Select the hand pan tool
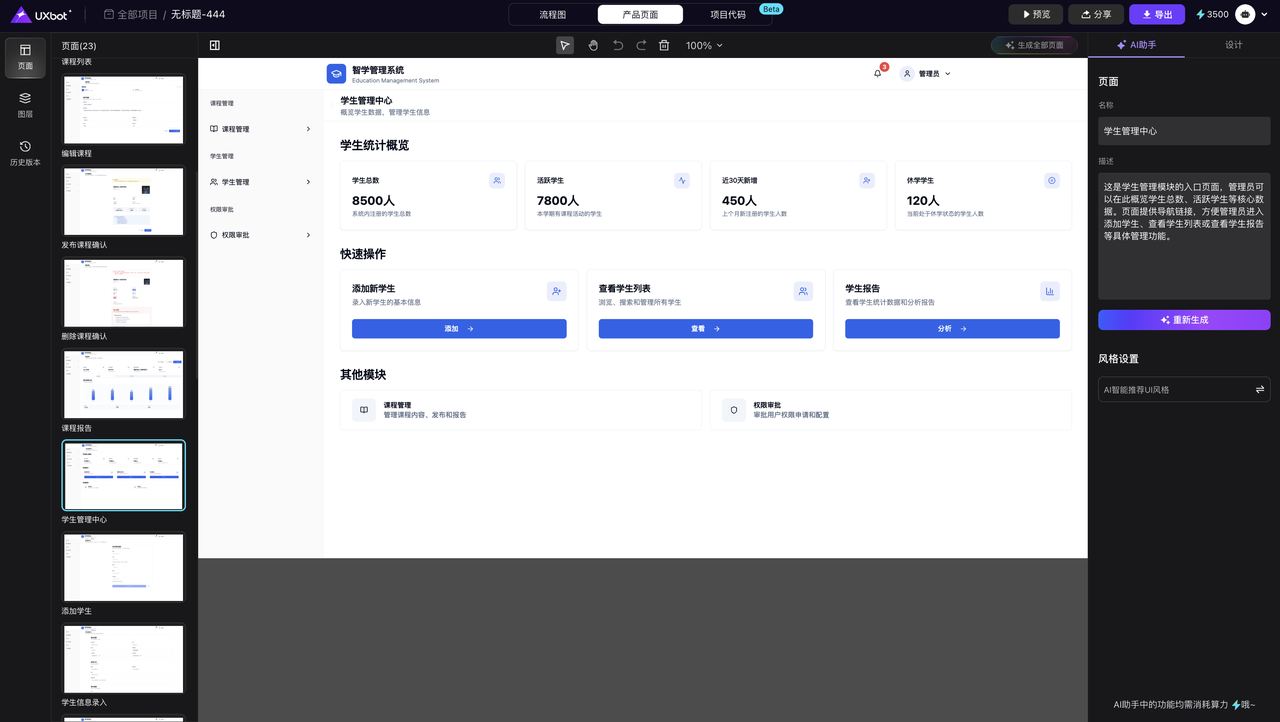 [x=592, y=45]
